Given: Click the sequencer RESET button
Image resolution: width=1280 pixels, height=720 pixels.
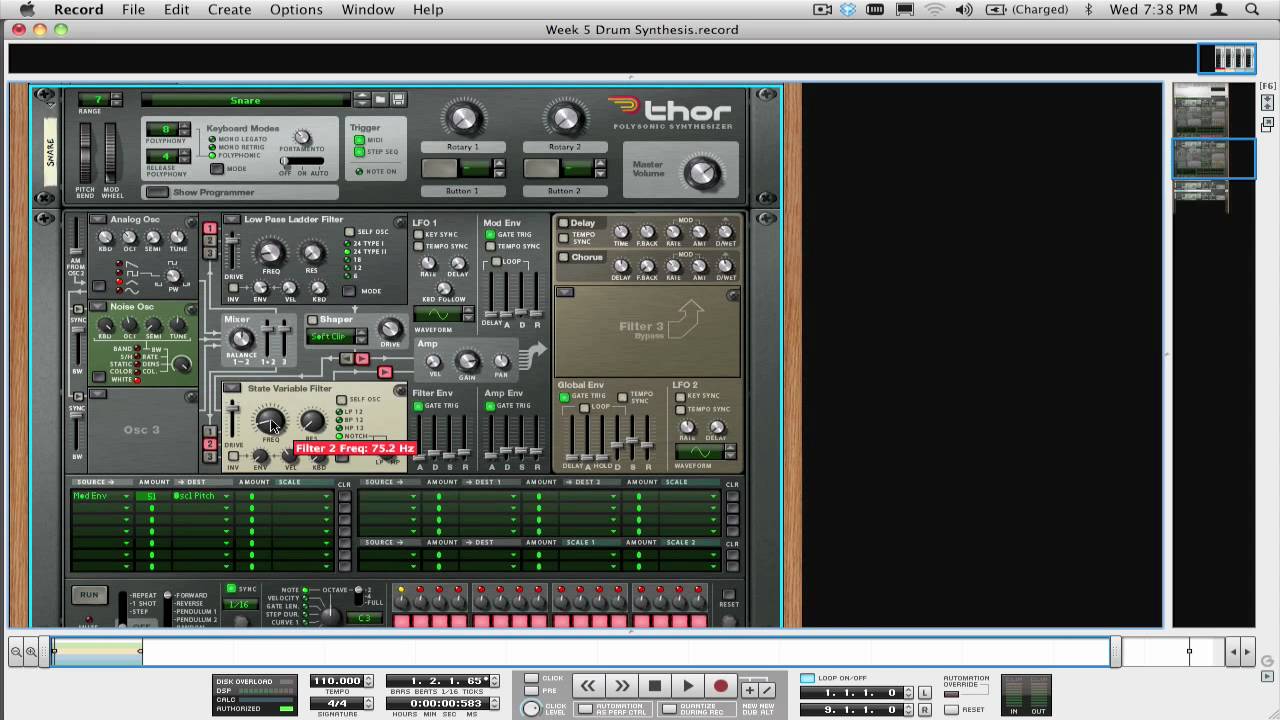Looking at the screenshot, I should (729, 595).
